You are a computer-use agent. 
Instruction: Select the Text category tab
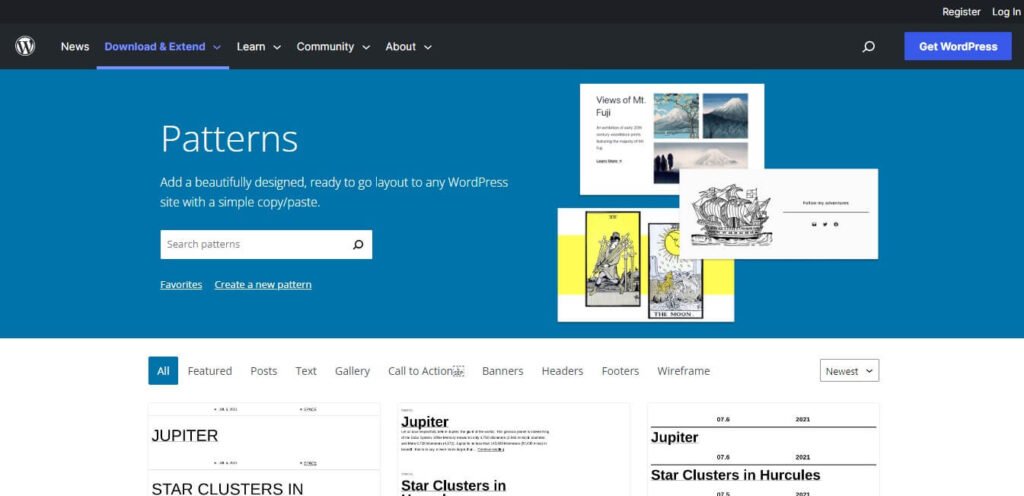[306, 371]
